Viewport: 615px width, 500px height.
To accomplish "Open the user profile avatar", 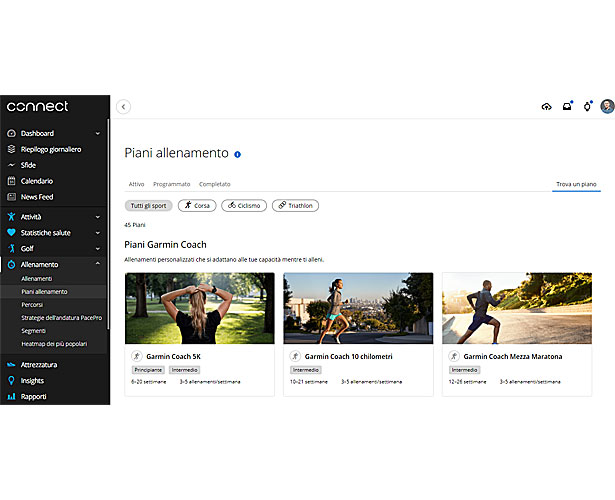I will pos(607,106).
